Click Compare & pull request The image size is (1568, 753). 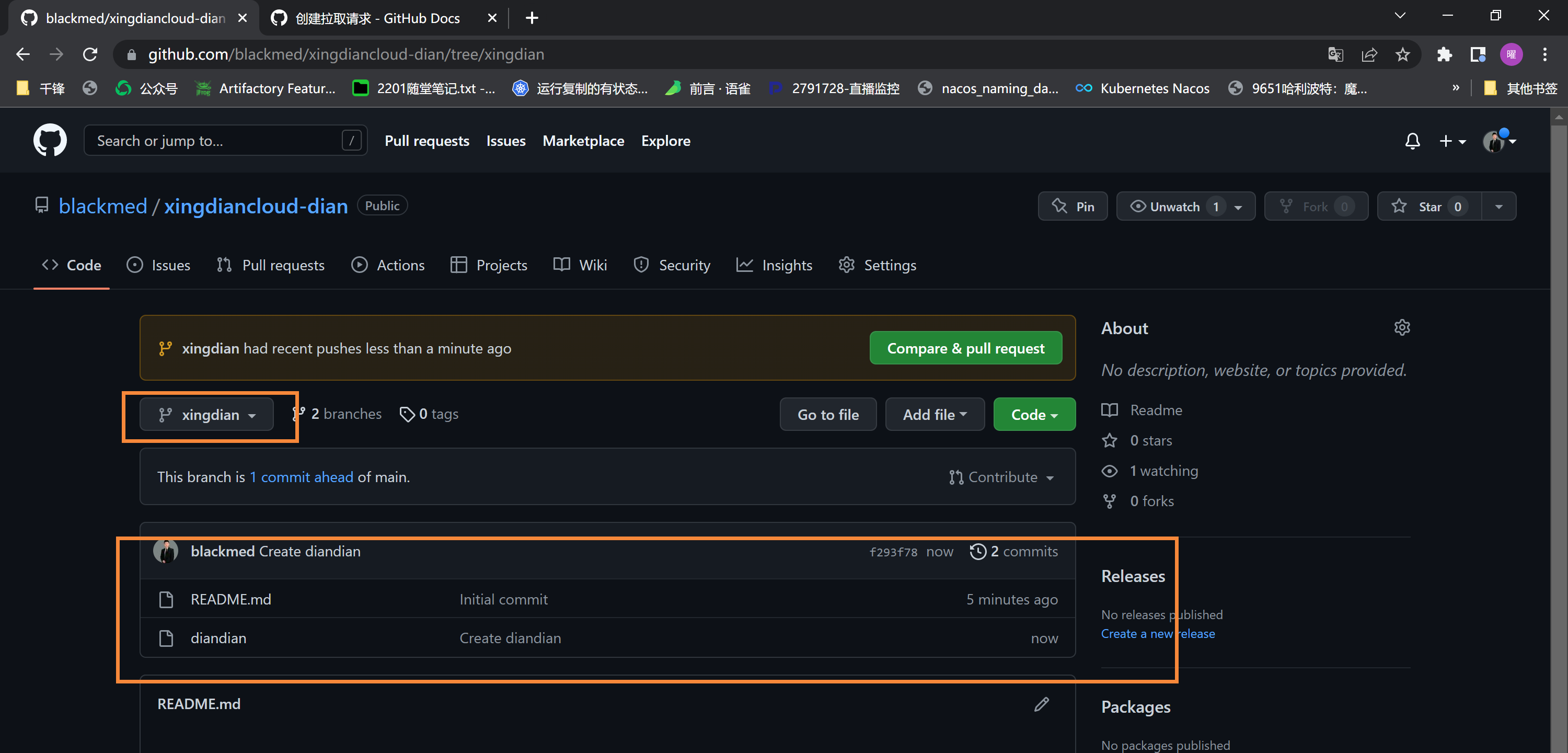[x=965, y=348]
